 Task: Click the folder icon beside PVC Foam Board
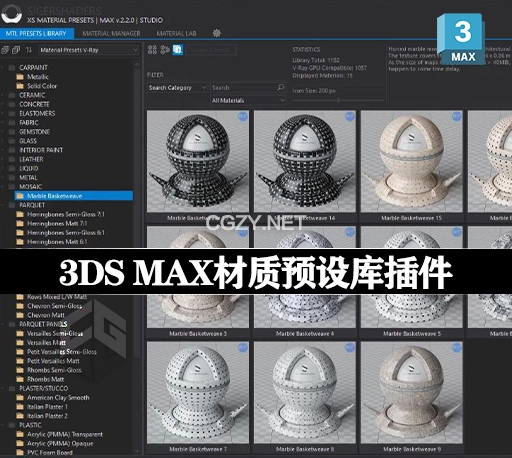point(20,452)
